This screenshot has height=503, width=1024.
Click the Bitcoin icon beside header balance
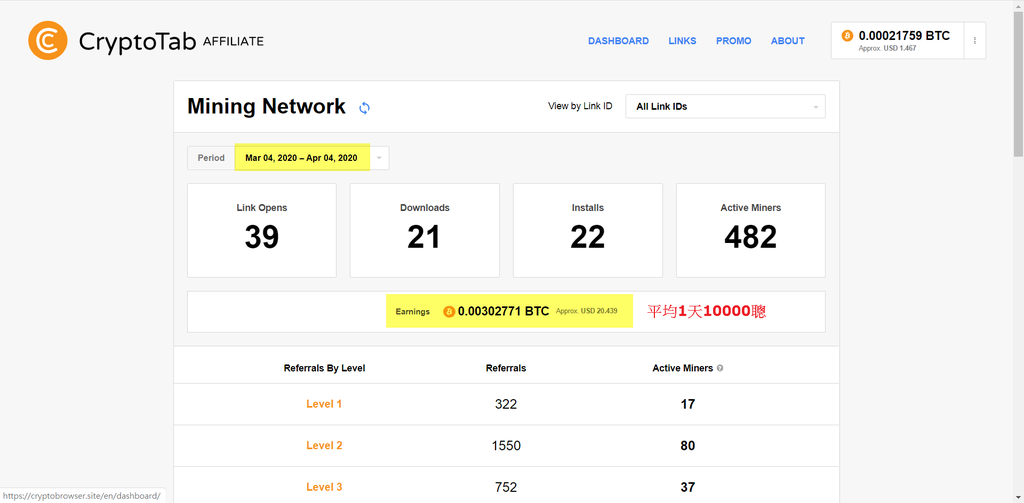point(848,35)
